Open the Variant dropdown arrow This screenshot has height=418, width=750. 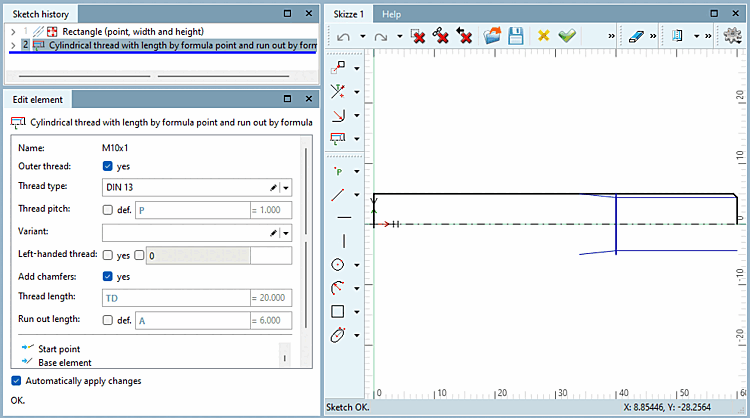coord(286,233)
